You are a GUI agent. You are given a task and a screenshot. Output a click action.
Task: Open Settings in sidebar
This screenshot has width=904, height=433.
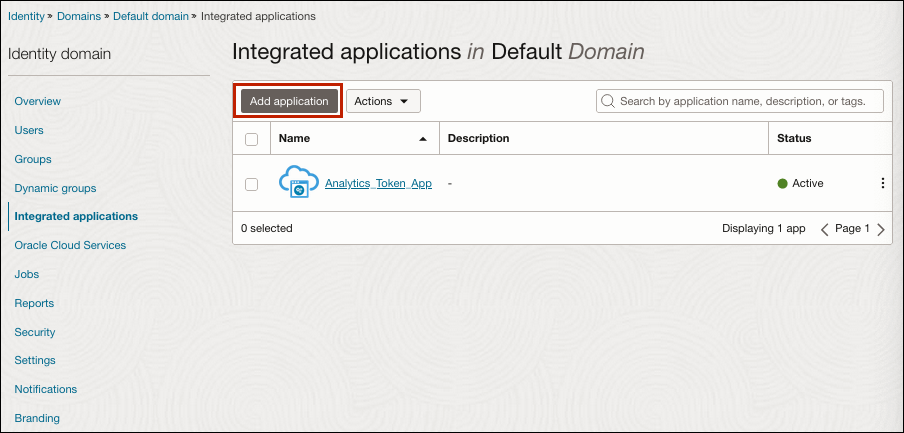tap(35, 360)
